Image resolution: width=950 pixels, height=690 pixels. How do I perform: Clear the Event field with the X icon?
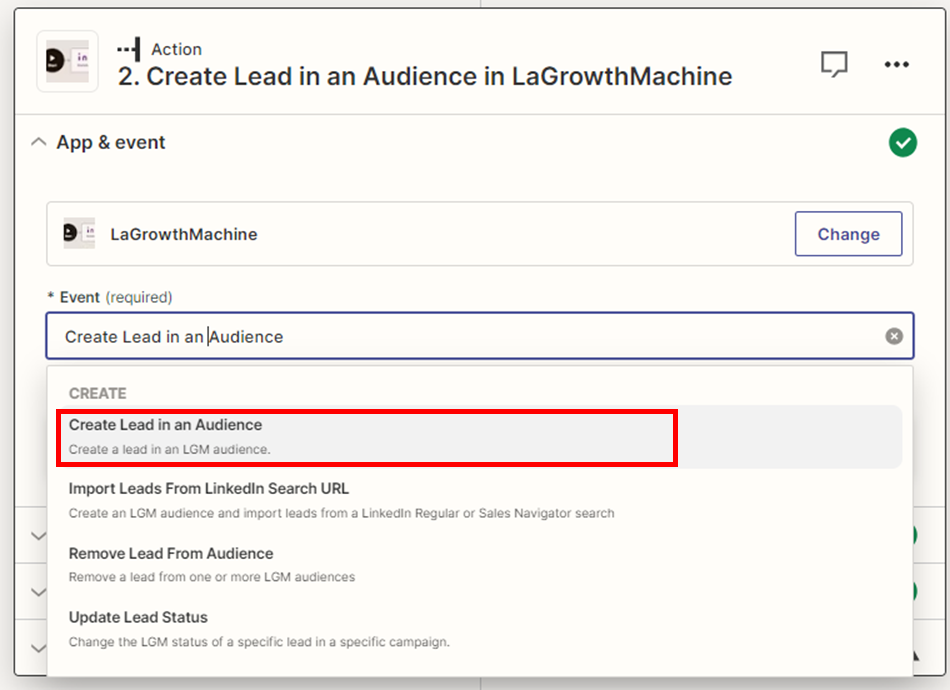[893, 337]
